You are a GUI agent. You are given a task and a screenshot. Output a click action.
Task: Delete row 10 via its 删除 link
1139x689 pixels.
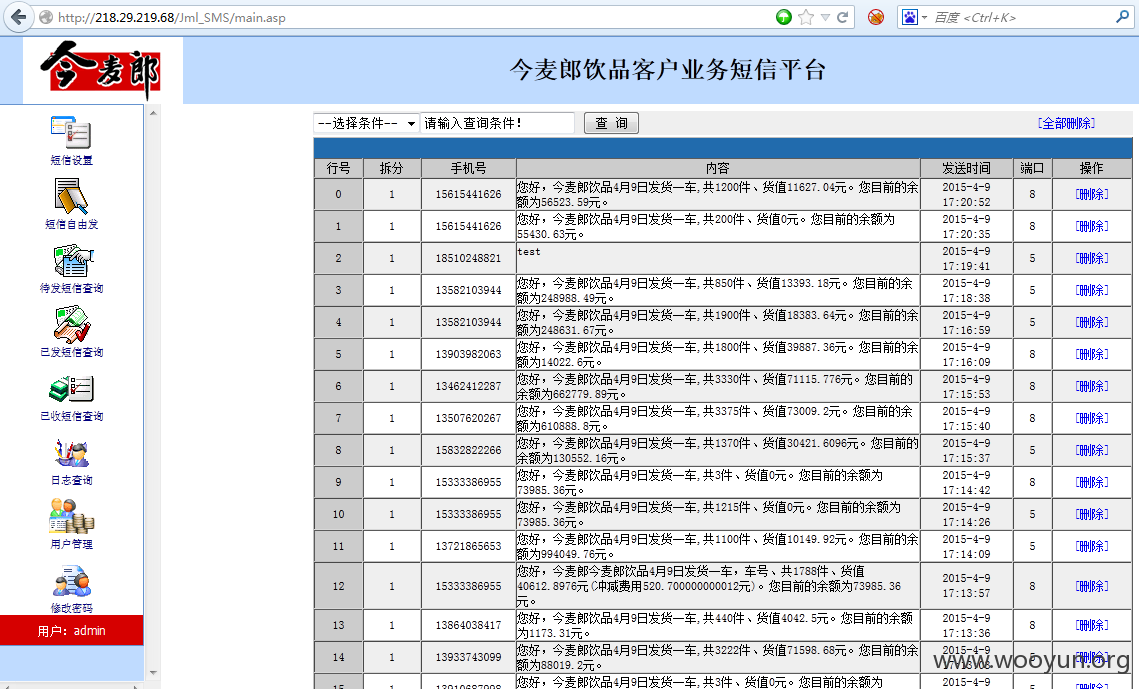[x=1092, y=514]
